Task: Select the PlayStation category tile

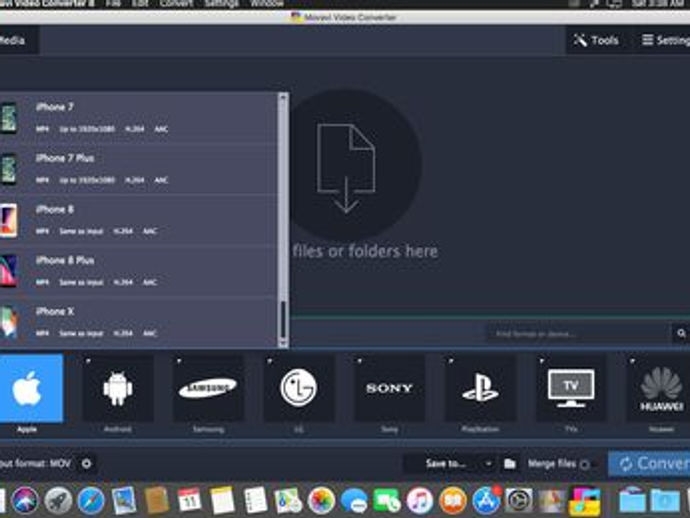Action: coord(480,388)
